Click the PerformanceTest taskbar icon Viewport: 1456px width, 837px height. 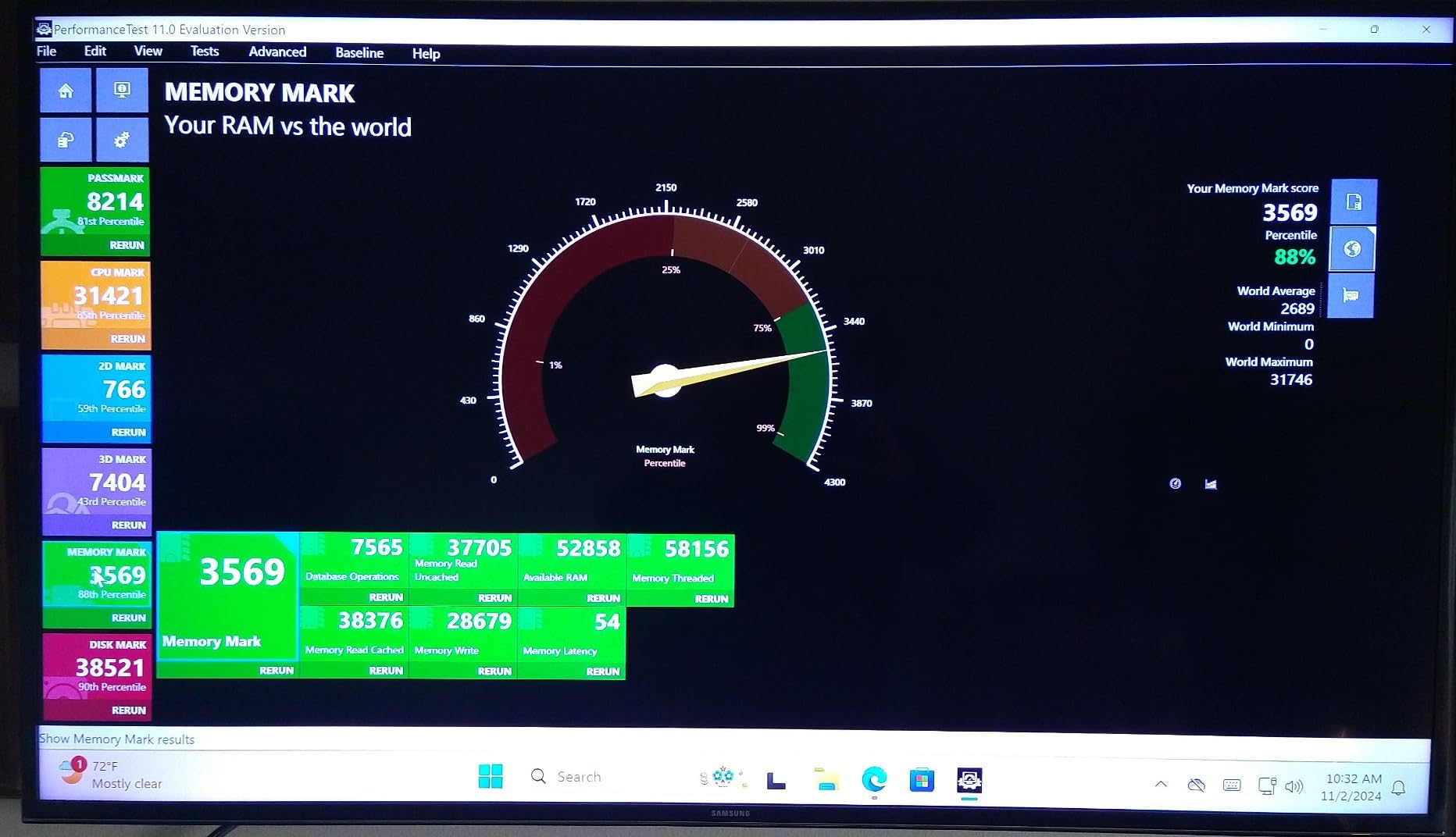(969, 780)
